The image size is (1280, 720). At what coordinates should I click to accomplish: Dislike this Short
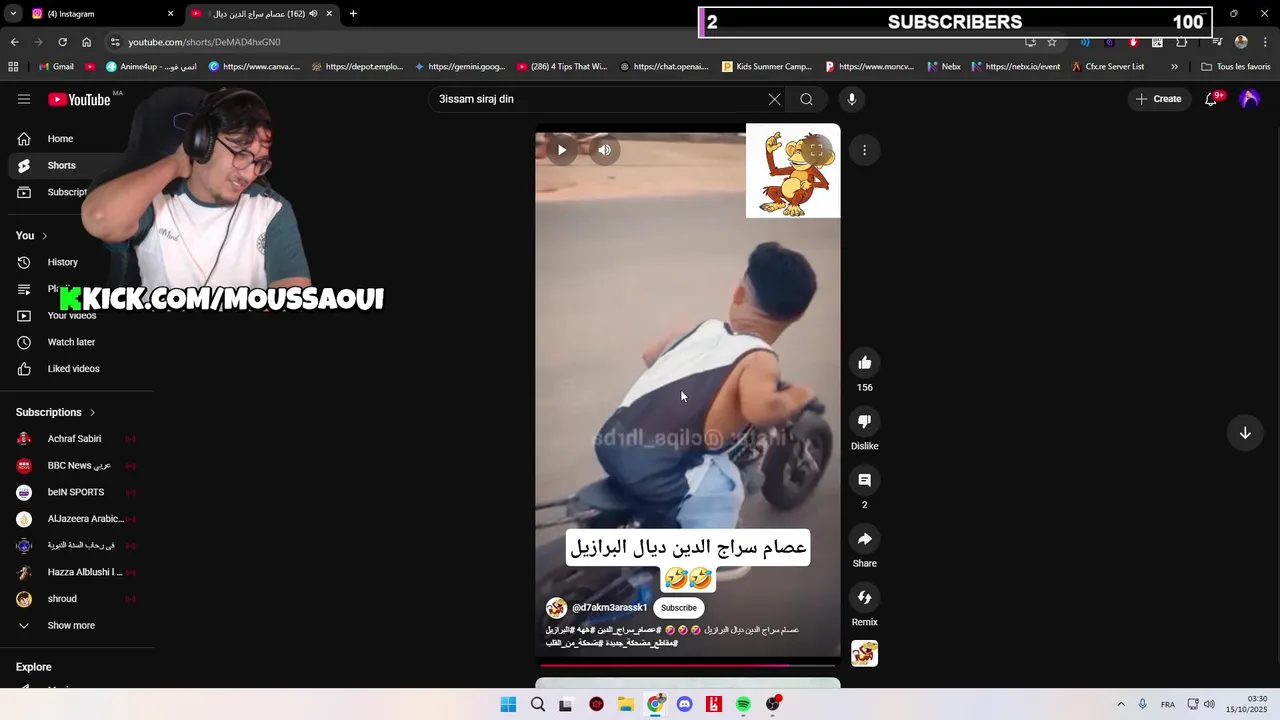pyautogui.click(x=865, y=422)
